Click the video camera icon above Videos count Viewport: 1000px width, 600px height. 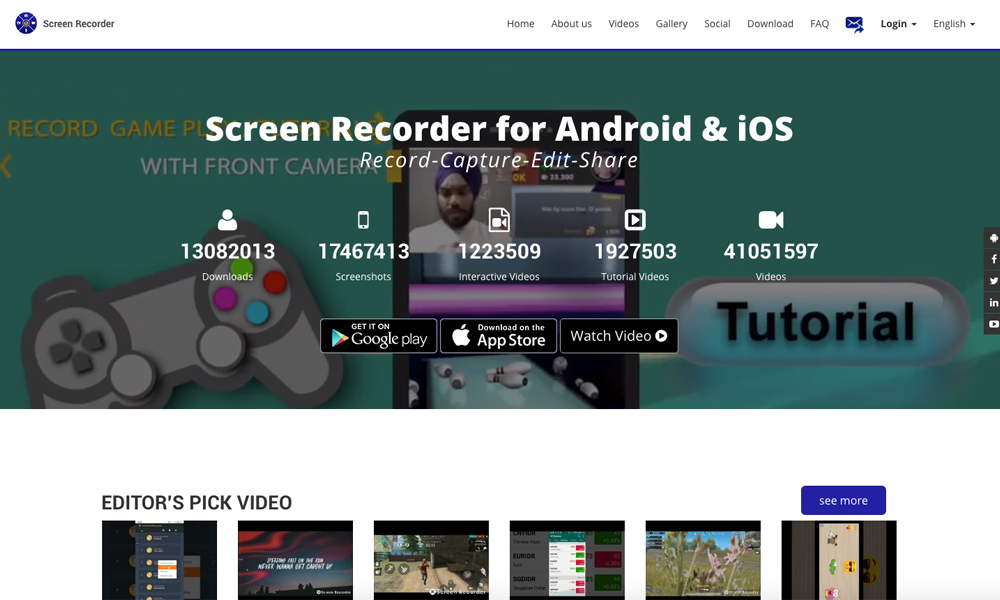[x=770, y=220]
